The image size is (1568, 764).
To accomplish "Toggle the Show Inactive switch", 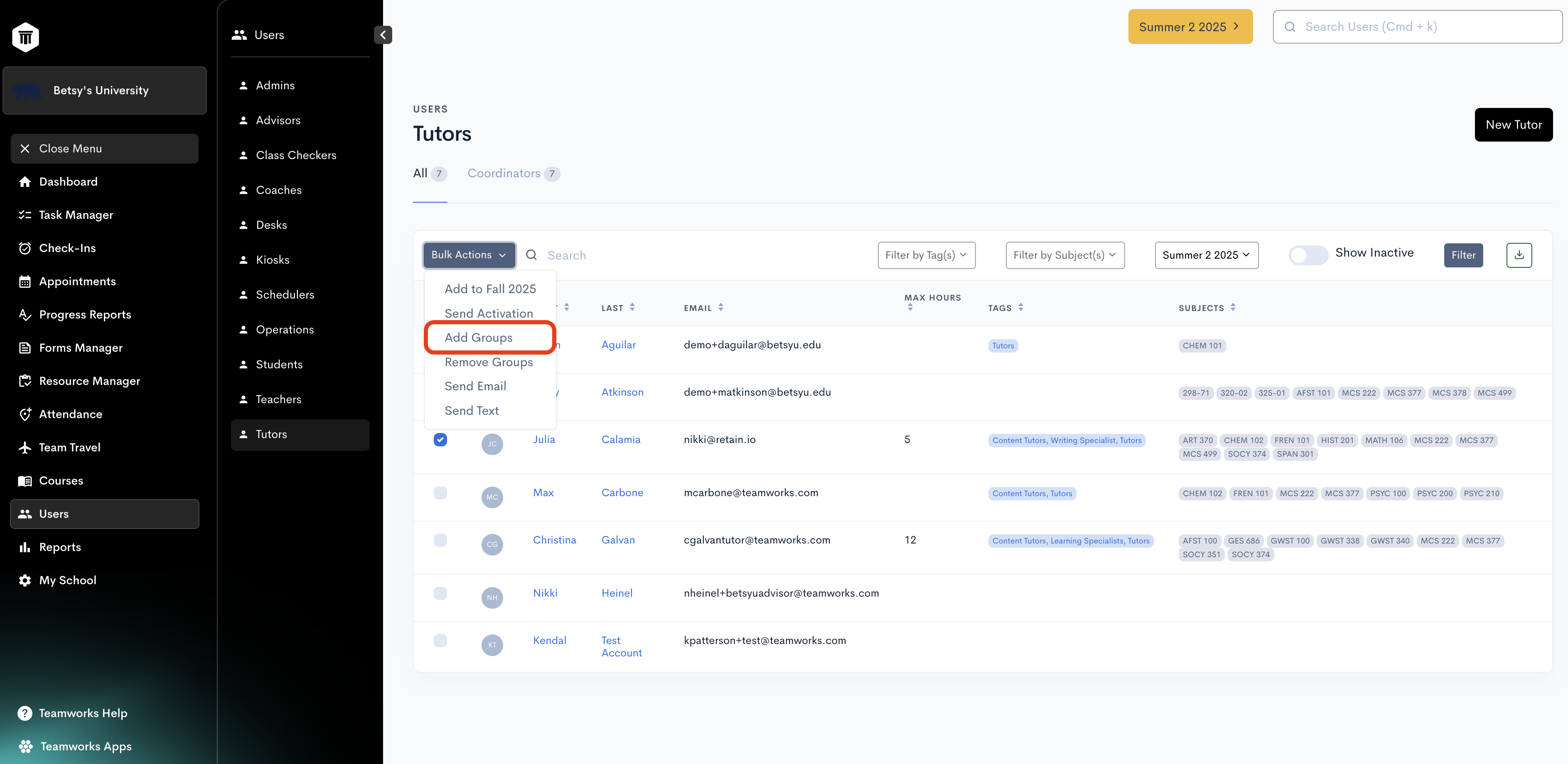I will [1308, 255].
